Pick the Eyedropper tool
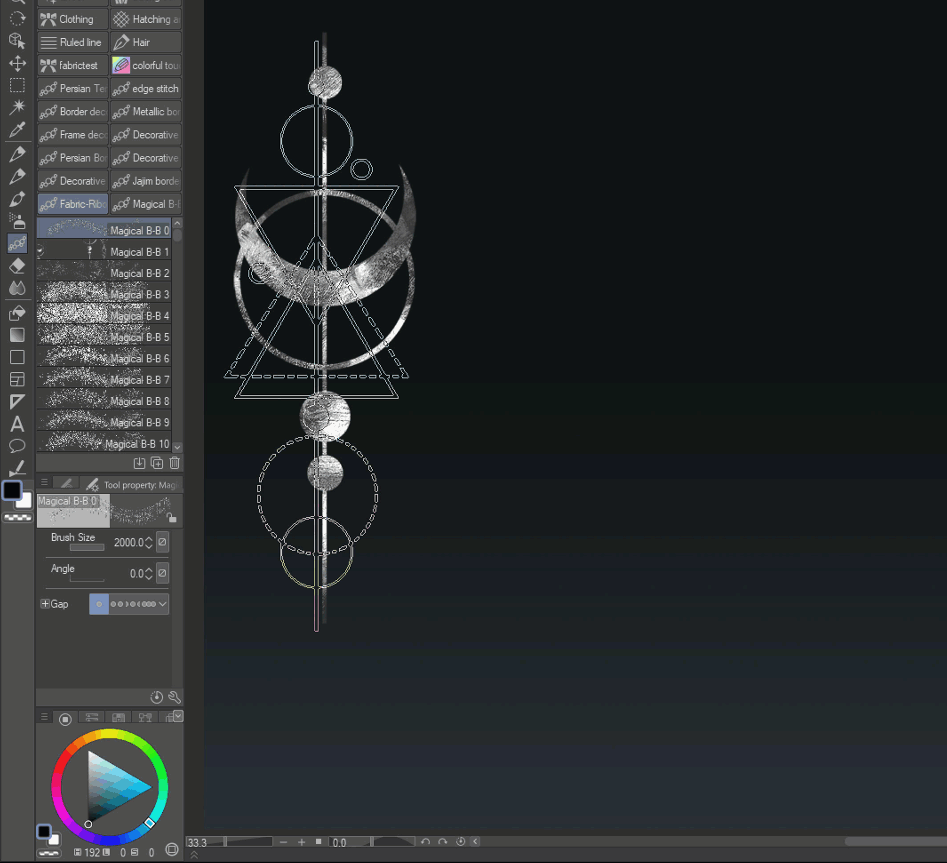This screenshot has height=863, width=947. [17, 130]
